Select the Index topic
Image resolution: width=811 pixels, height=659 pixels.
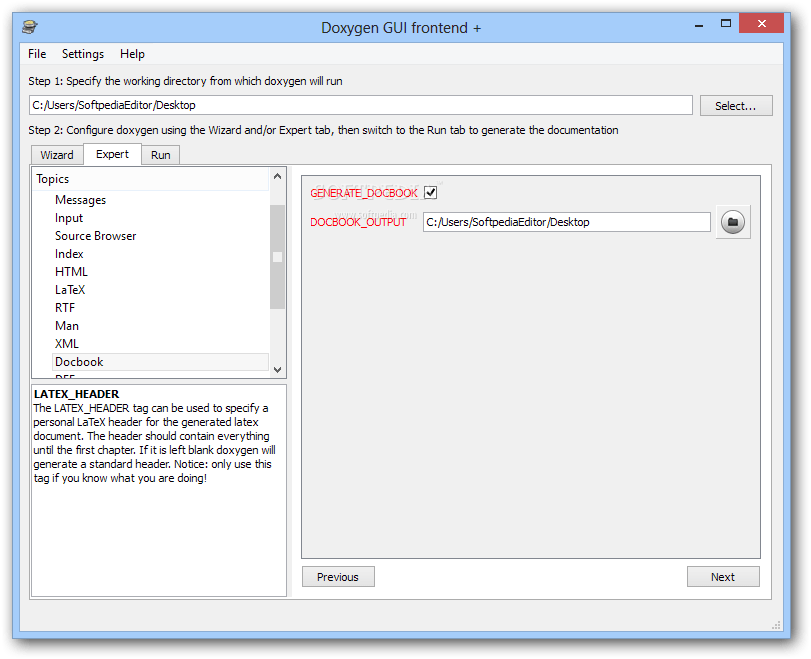click(x=69, y=254)
